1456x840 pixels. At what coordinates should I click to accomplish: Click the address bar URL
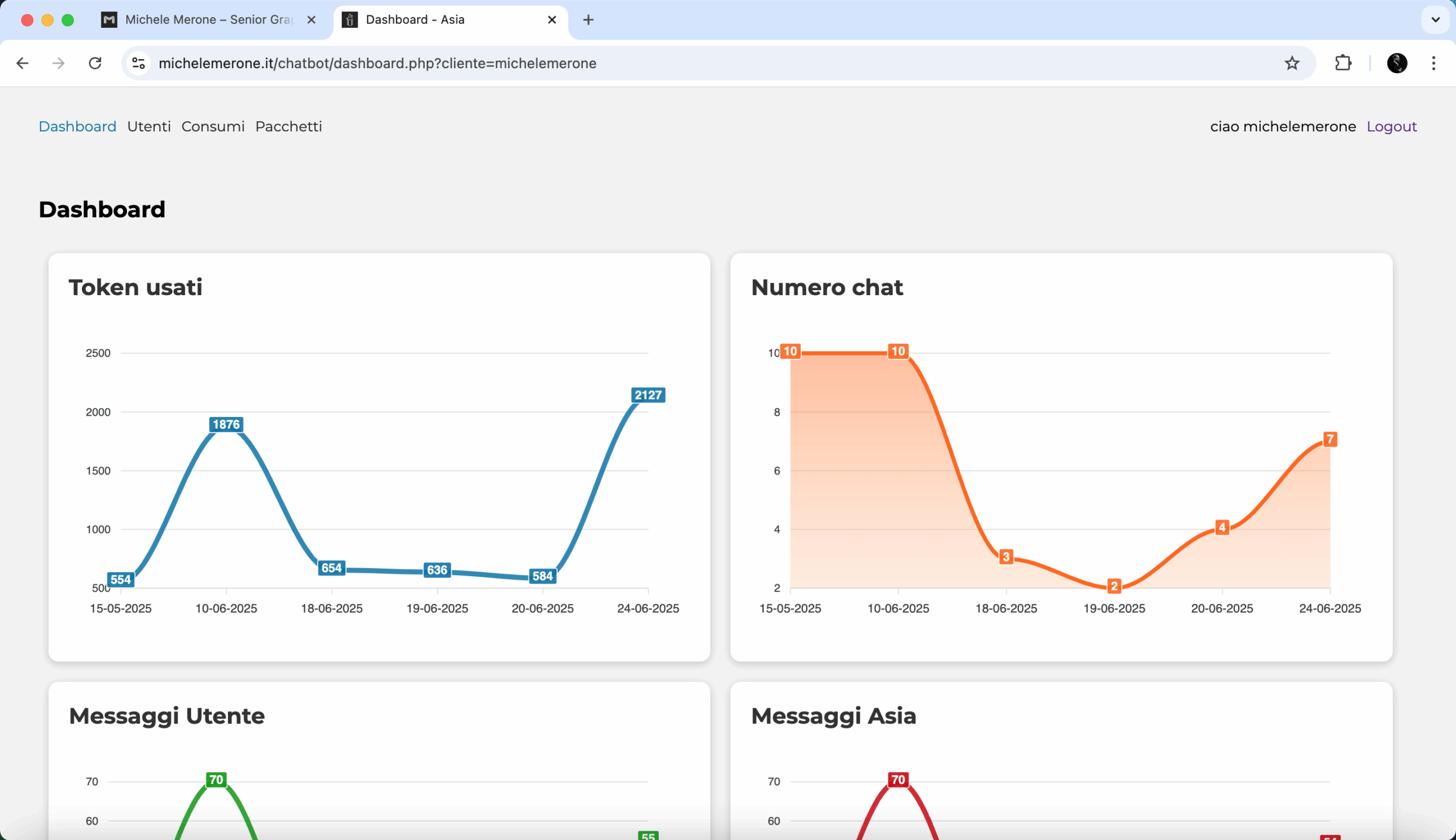(x=377, y=63)
